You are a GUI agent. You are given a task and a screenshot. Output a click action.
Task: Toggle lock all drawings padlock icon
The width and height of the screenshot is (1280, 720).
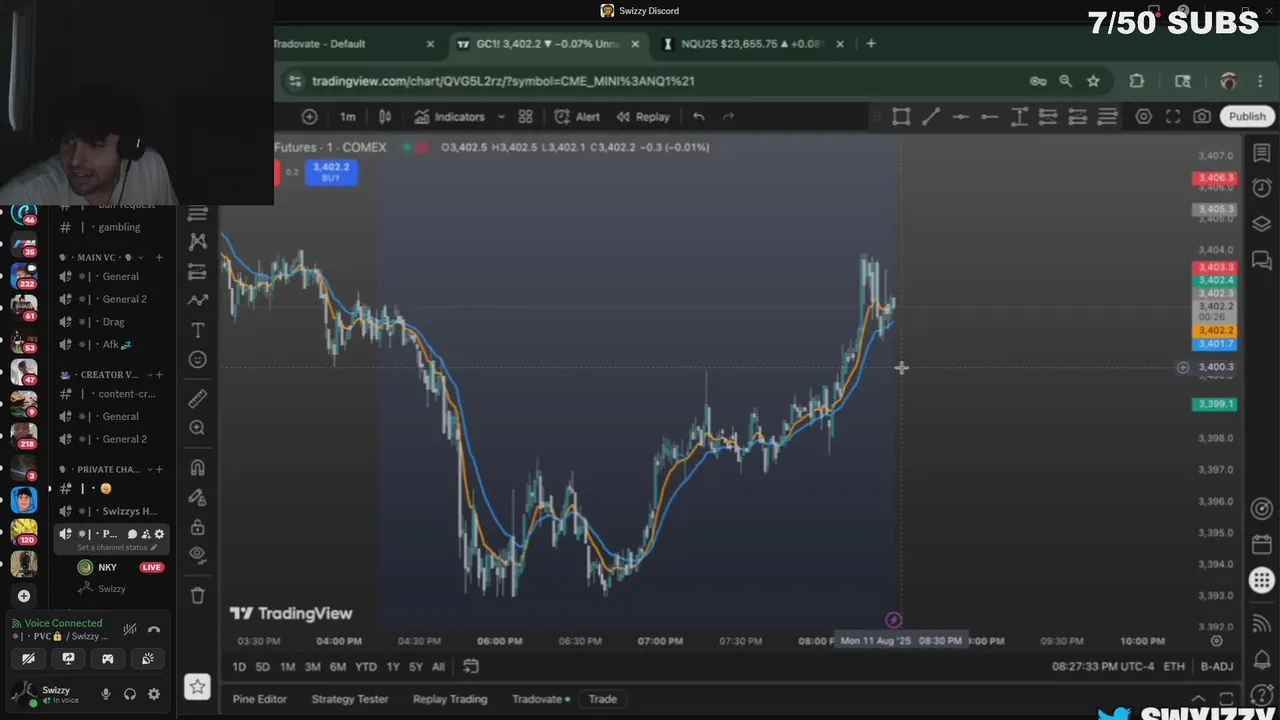pyautogui.click(x=197, y=527)
